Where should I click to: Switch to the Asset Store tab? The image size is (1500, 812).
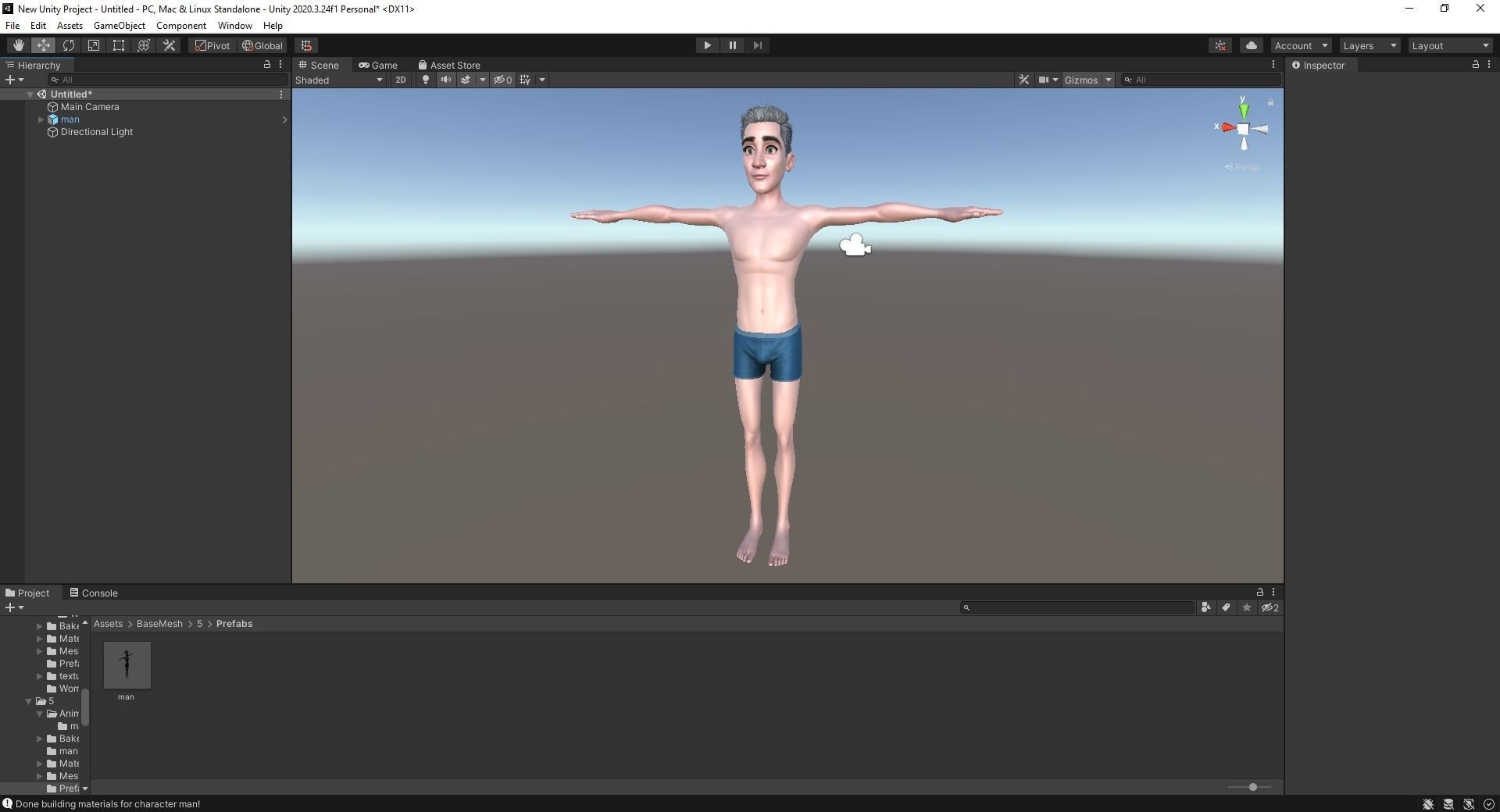coord(449,66)
